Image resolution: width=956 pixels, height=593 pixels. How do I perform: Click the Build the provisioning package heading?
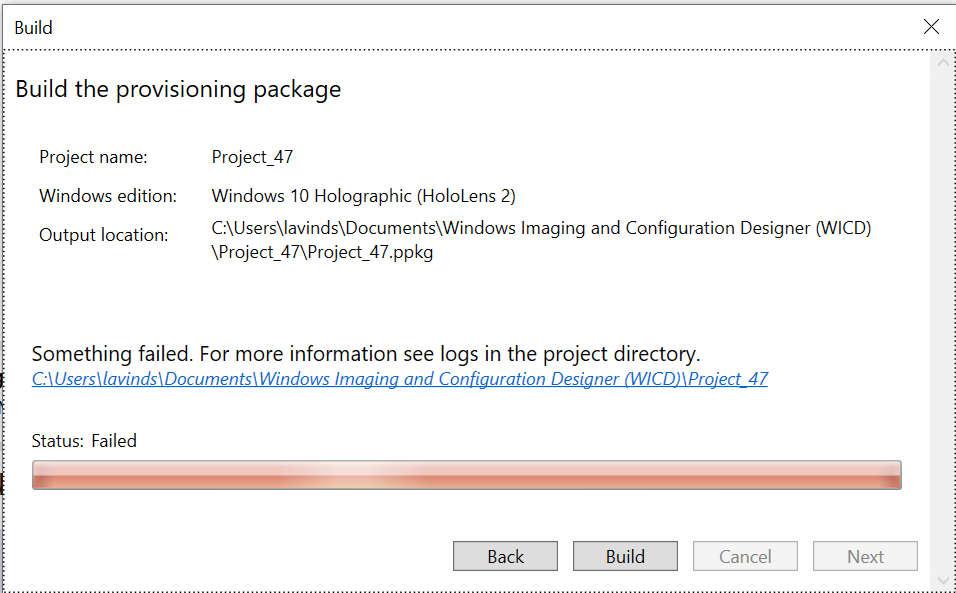(x=178, y=89)
